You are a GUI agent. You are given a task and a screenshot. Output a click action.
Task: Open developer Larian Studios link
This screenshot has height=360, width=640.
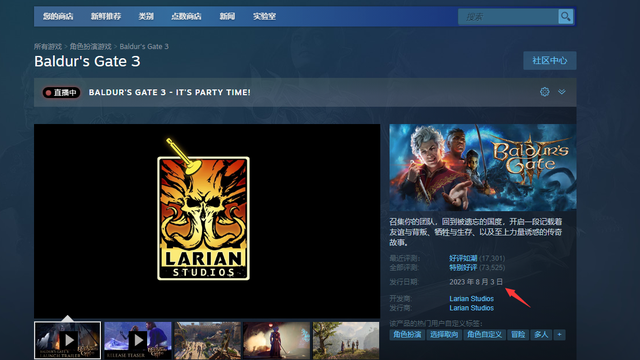pos(471,299)
